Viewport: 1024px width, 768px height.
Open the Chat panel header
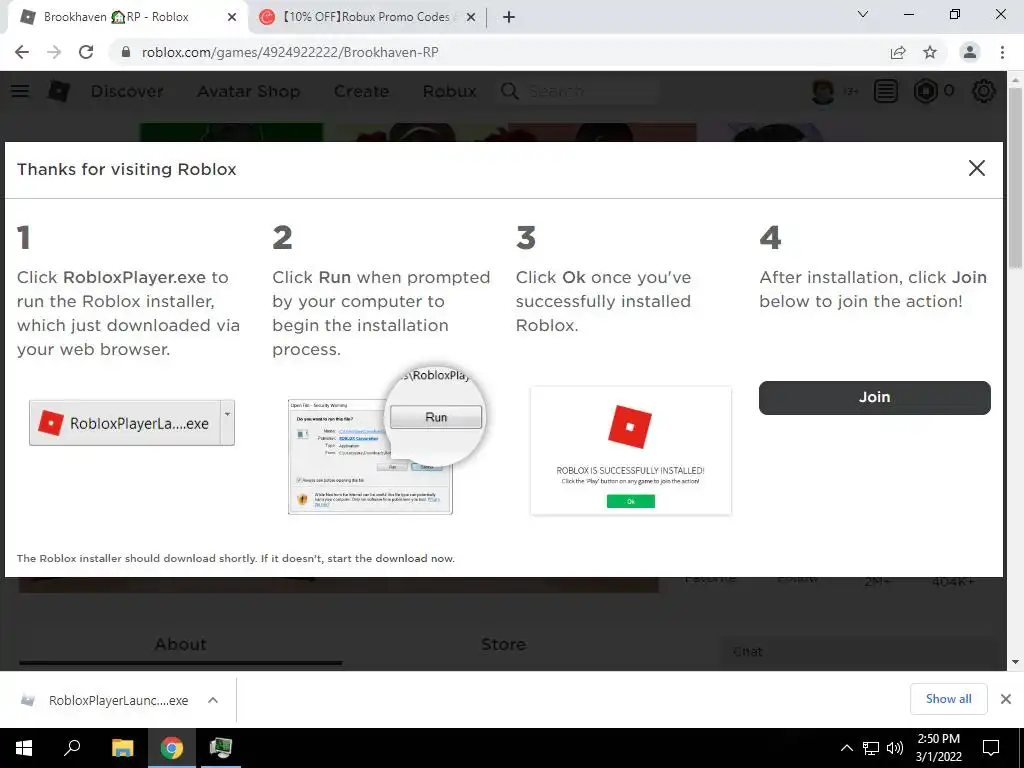pyautogui.click(x=862, y=652)
